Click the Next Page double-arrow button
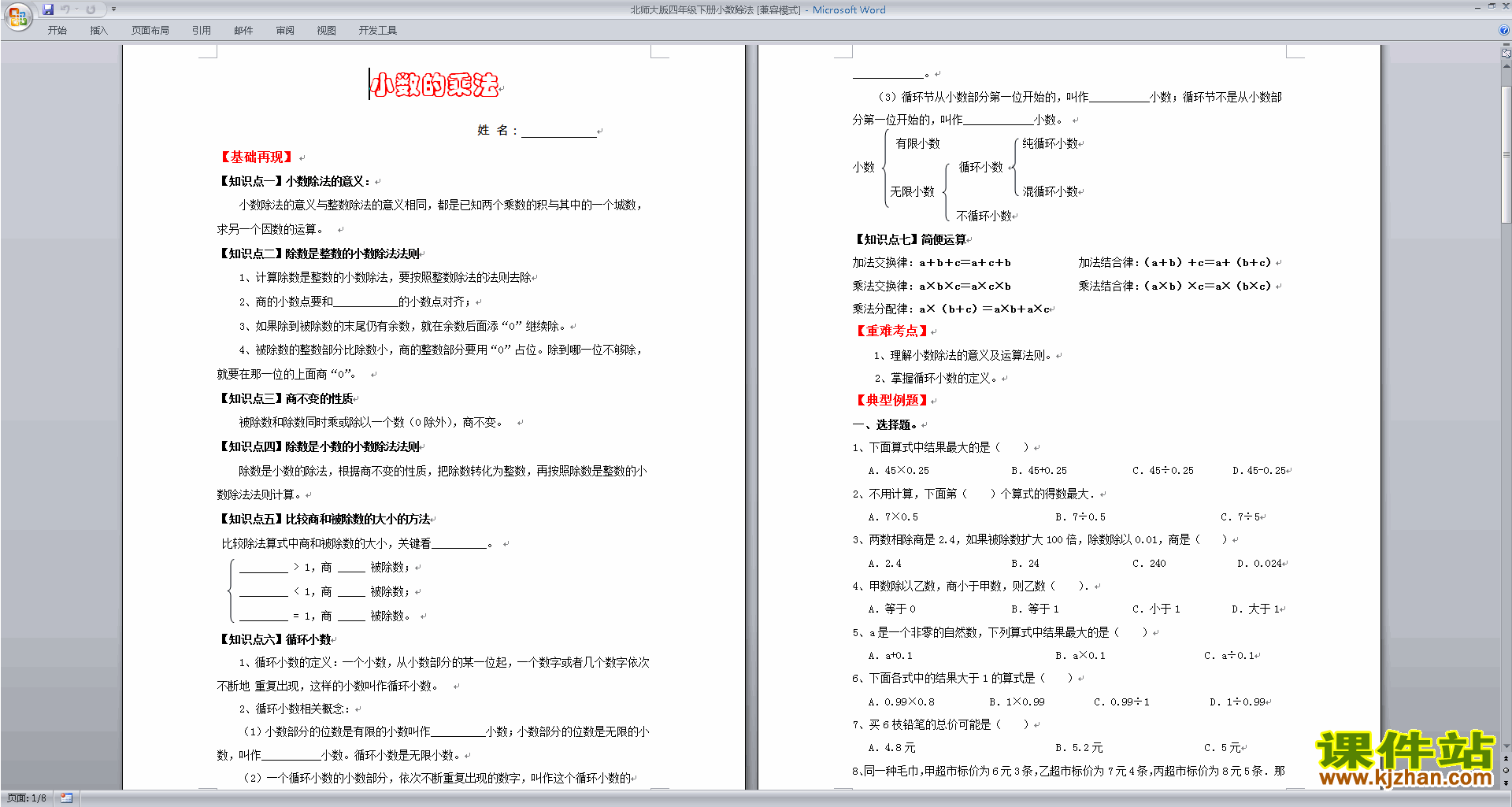 (x=1506, y=783)
